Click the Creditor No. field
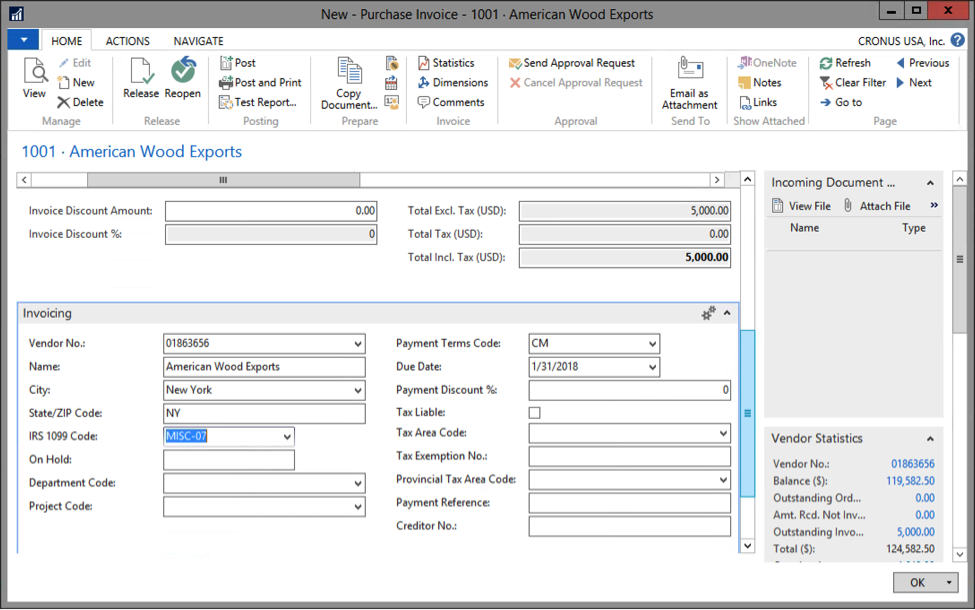This screenshot has width=975, height=610. 629,526
